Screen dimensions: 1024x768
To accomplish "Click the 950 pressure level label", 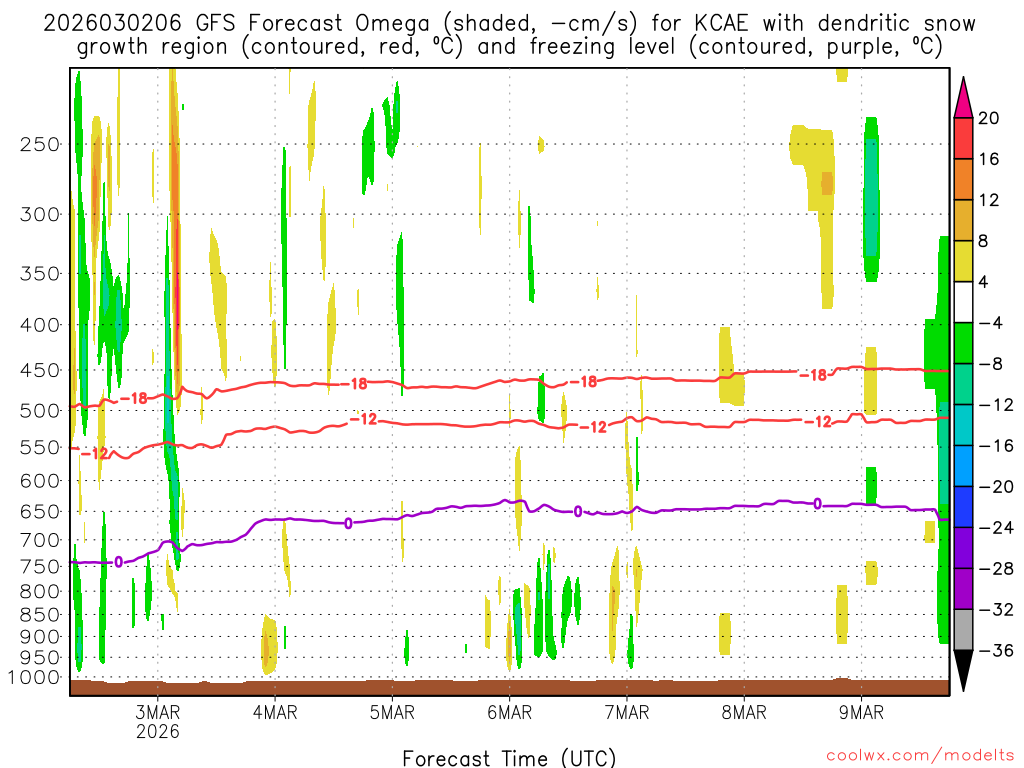I will click(40, 658).
